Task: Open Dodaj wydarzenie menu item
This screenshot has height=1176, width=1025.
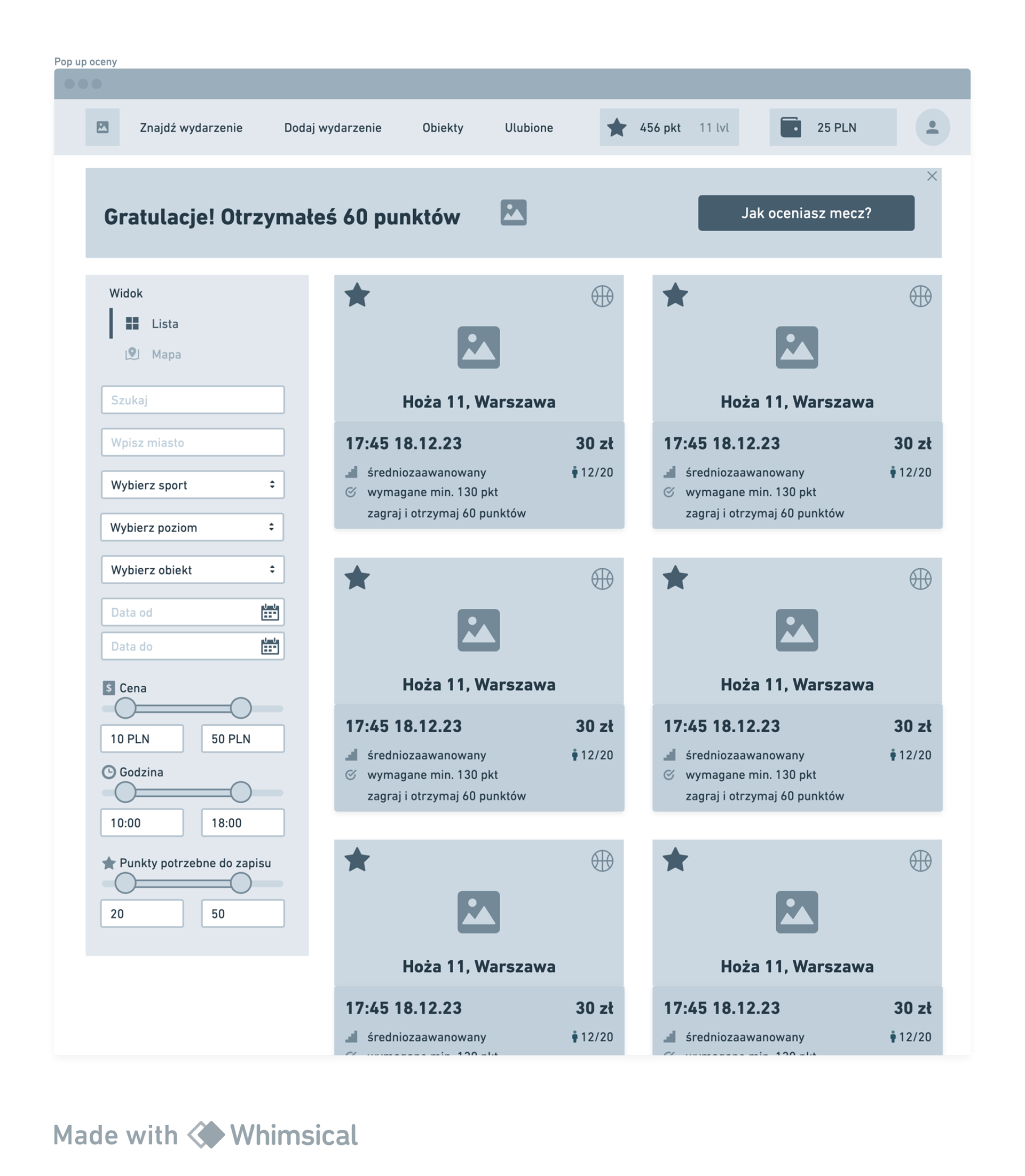Action: pyautogui.click(x=333, y=128)
